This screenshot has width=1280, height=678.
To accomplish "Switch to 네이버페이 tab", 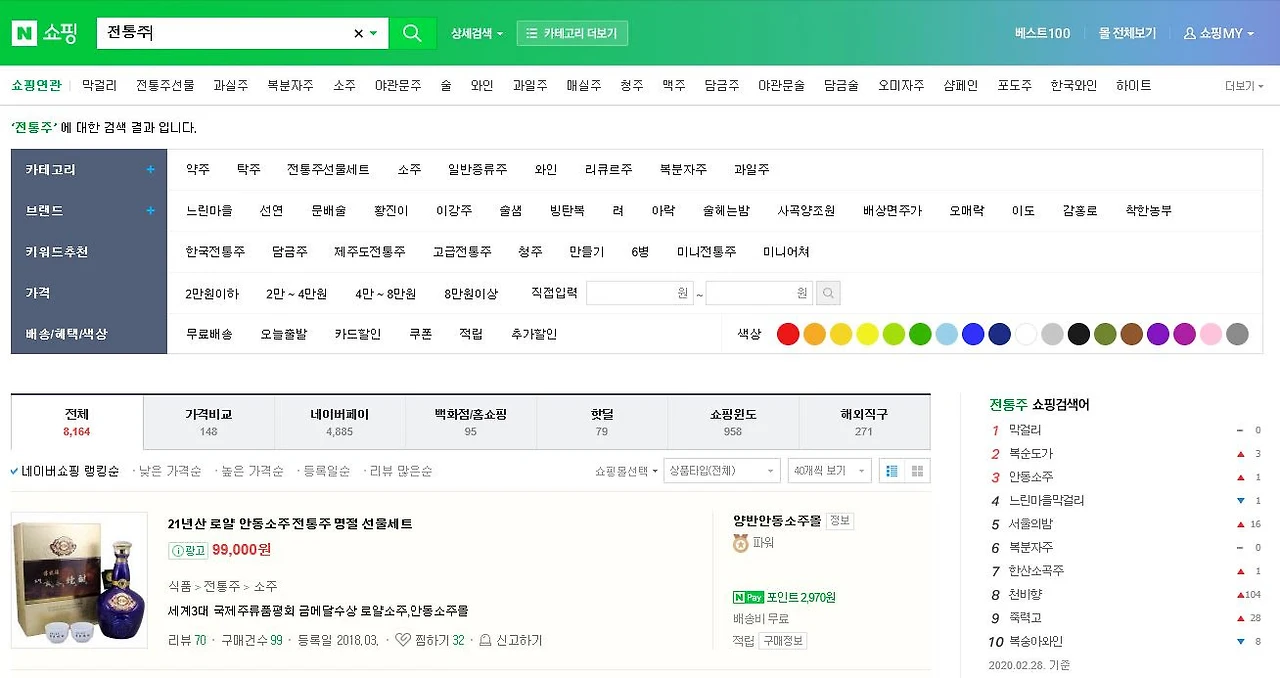I will tap(340, 422).
